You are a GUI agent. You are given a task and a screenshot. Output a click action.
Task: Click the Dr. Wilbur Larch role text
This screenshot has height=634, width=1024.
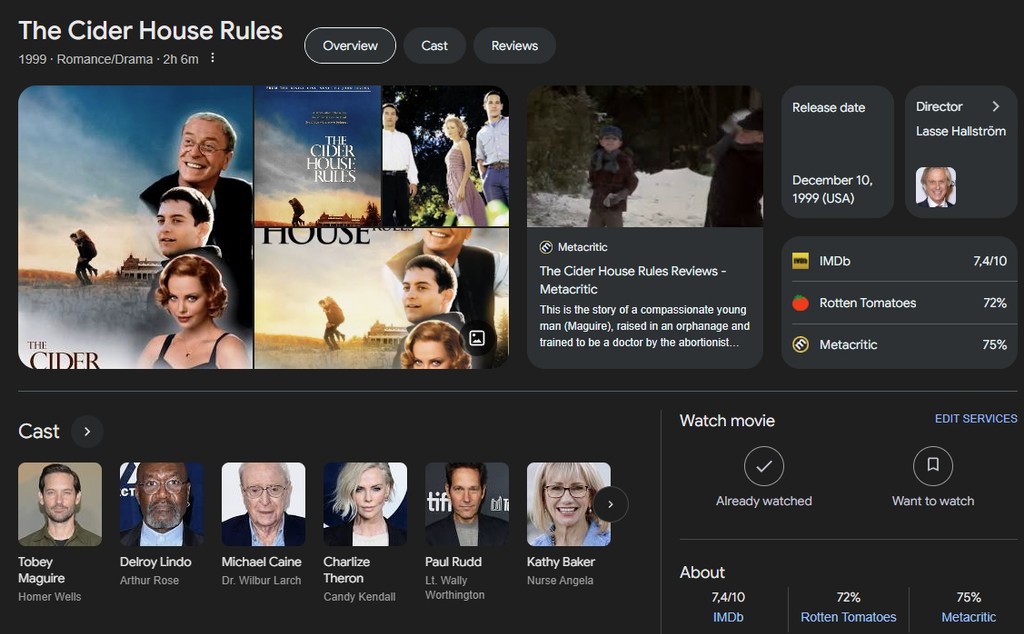point(261,580)
